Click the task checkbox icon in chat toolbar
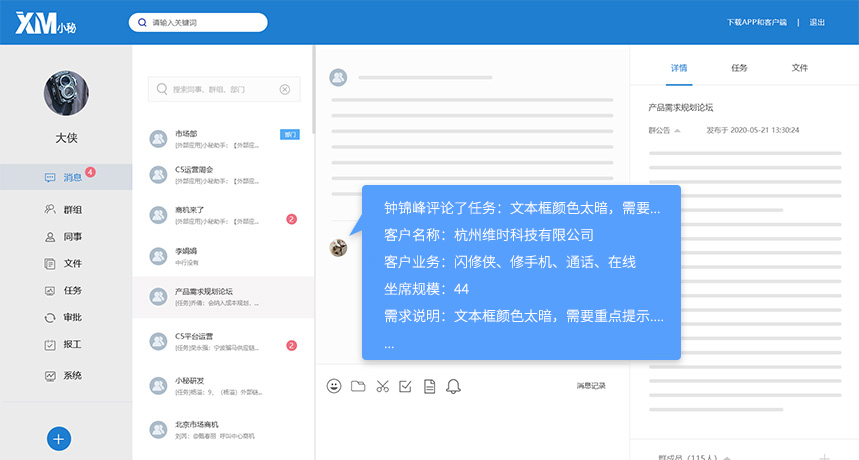 pyautogui.click(x=405, y=386)
